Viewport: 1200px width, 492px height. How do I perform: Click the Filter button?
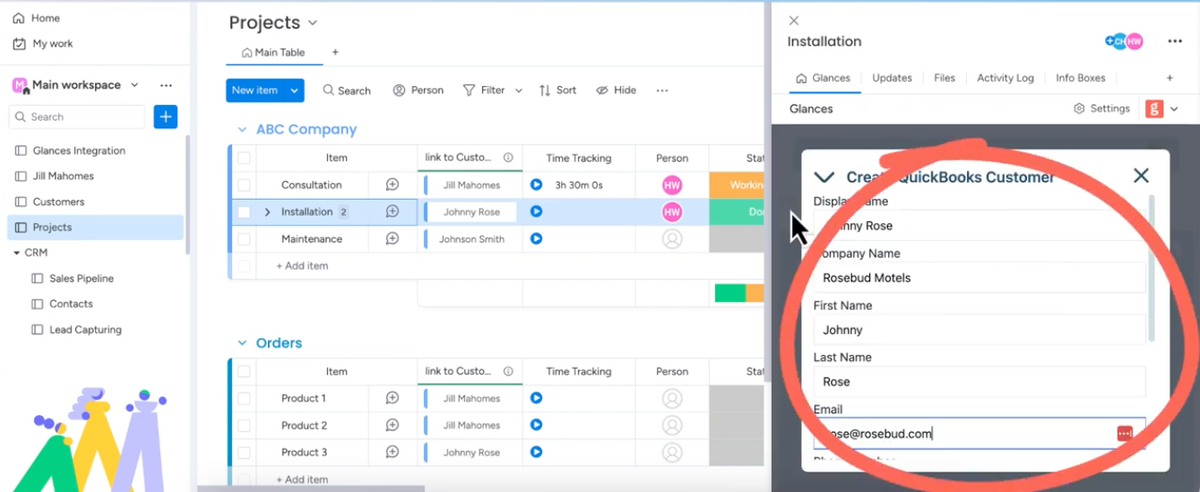(x=484, y=90)
